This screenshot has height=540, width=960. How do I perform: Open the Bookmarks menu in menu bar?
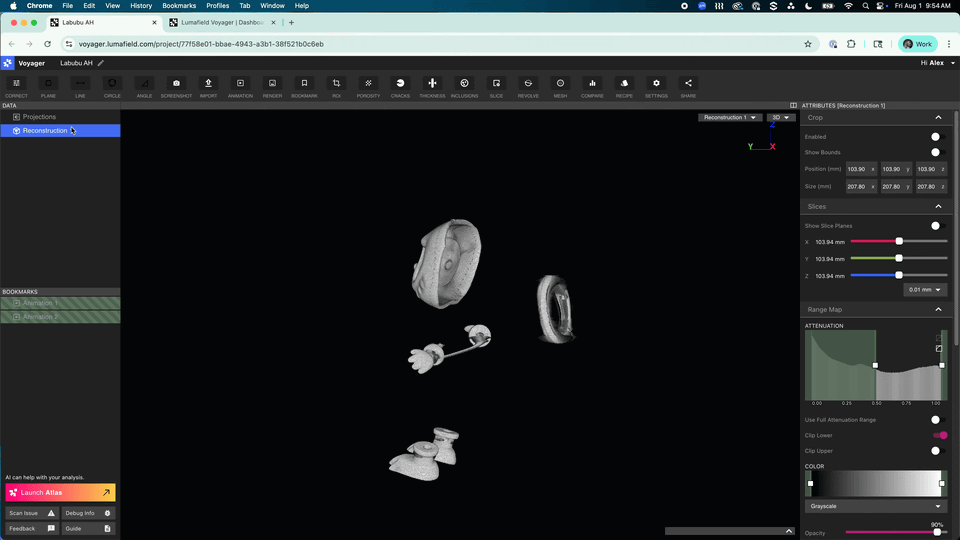[x=179, y=6]
